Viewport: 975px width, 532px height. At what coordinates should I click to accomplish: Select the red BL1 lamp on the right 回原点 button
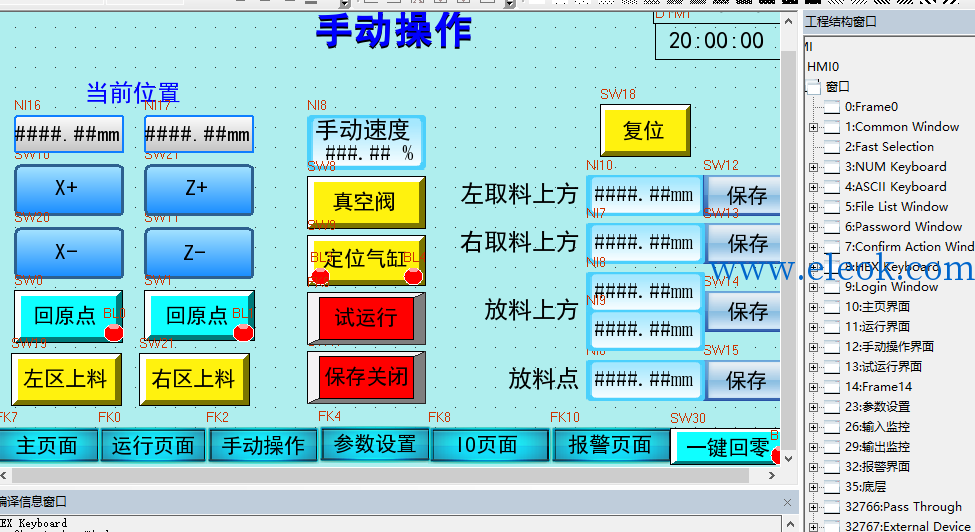click(243, 332)
